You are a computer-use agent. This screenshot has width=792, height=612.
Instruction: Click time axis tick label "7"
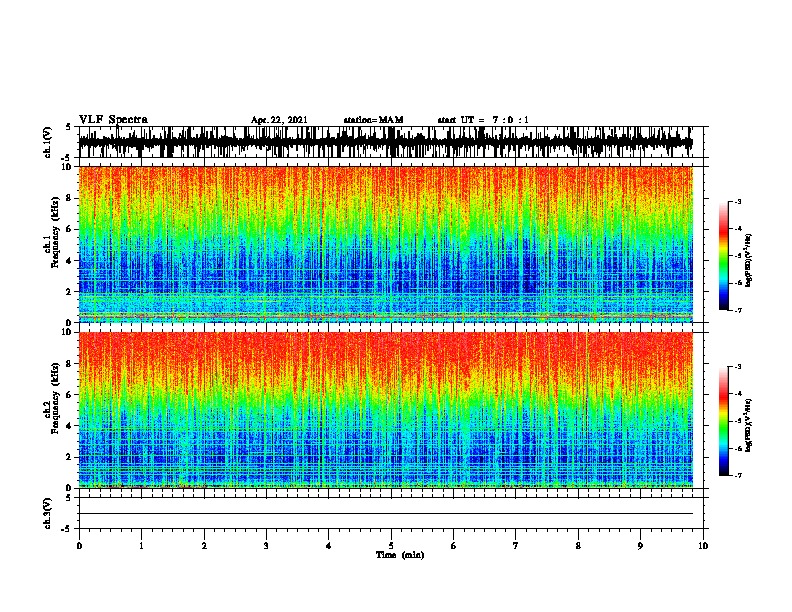516,546
